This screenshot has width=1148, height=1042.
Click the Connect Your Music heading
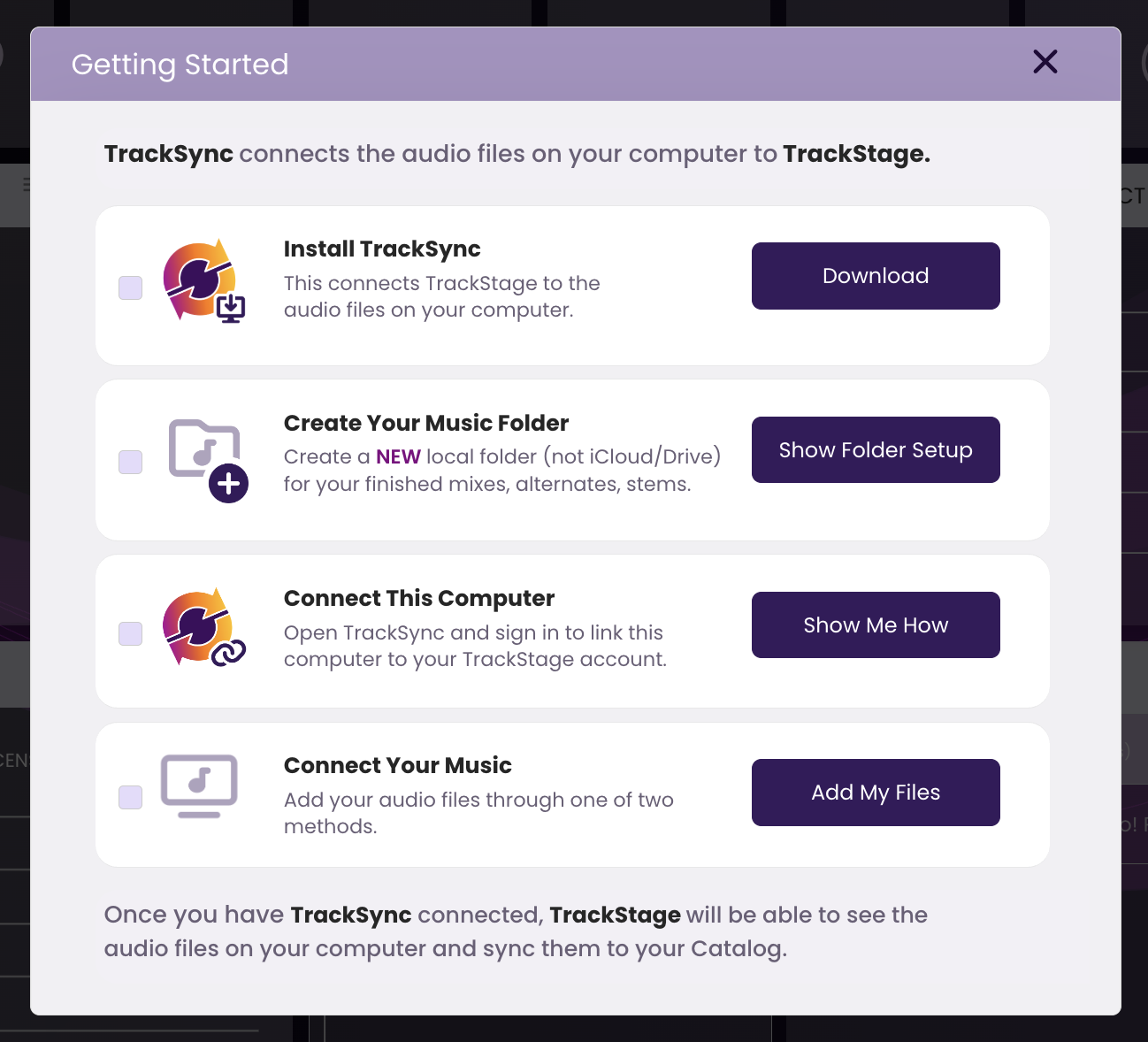point(398,765)
